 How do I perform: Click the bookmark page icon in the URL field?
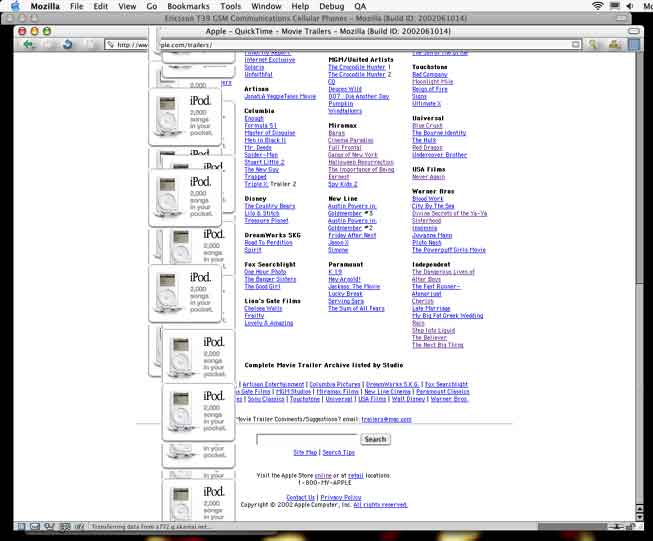pyautogui.click(x=110, y=45)
